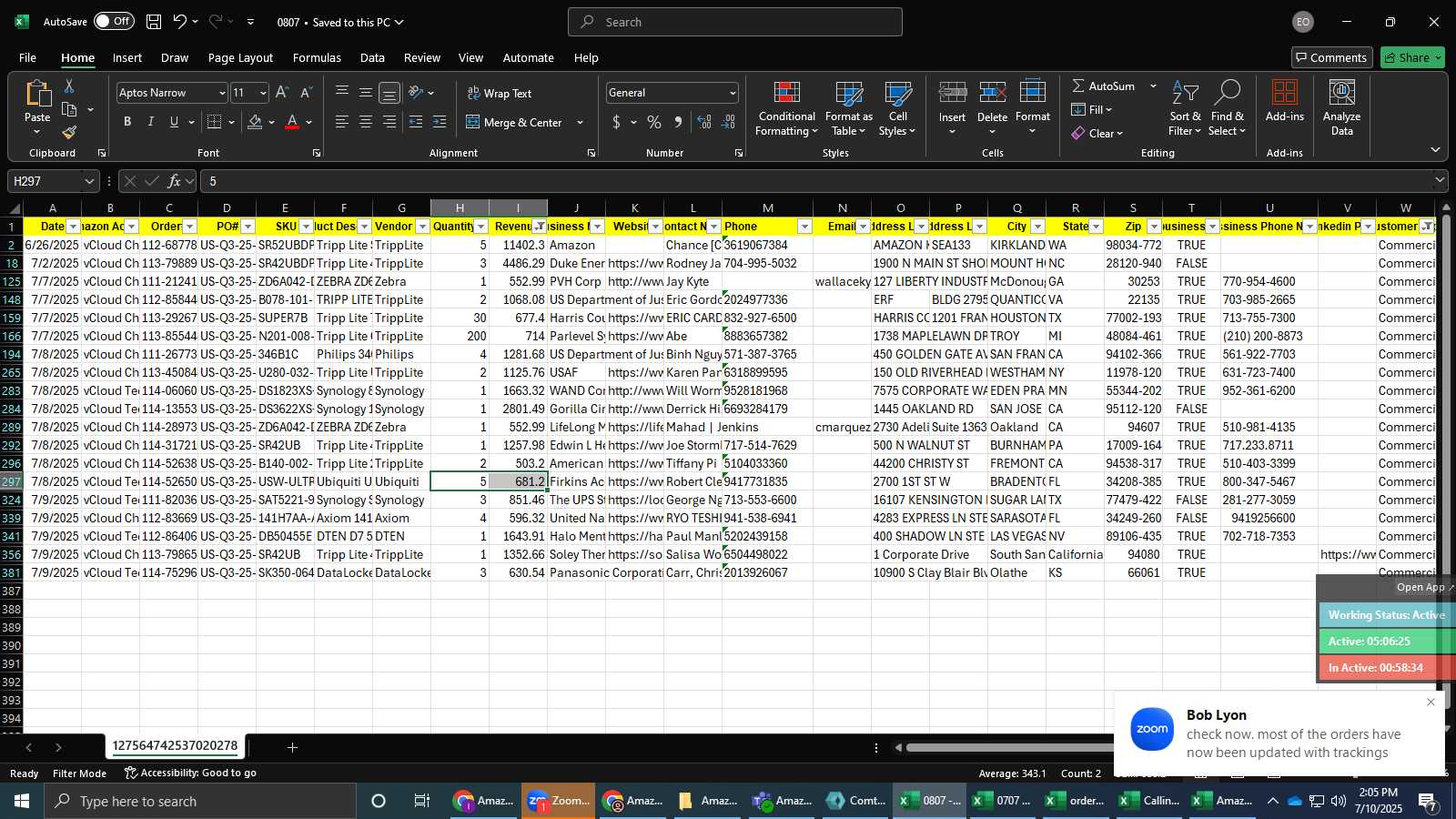The image size is (1456, 819).
Task: Click the Save icon in title bar
Action: 154,22
